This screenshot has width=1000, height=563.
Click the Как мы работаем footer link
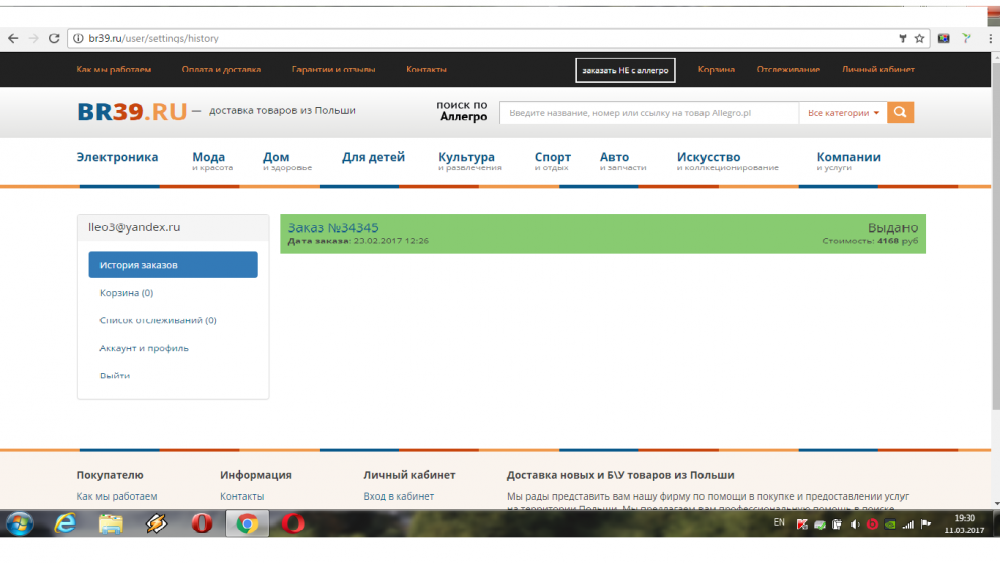coord(117,496)
